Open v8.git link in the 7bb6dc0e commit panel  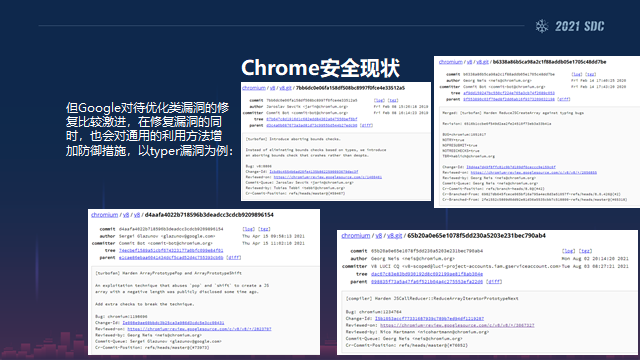pyautogui.click(x=285, y=88)
